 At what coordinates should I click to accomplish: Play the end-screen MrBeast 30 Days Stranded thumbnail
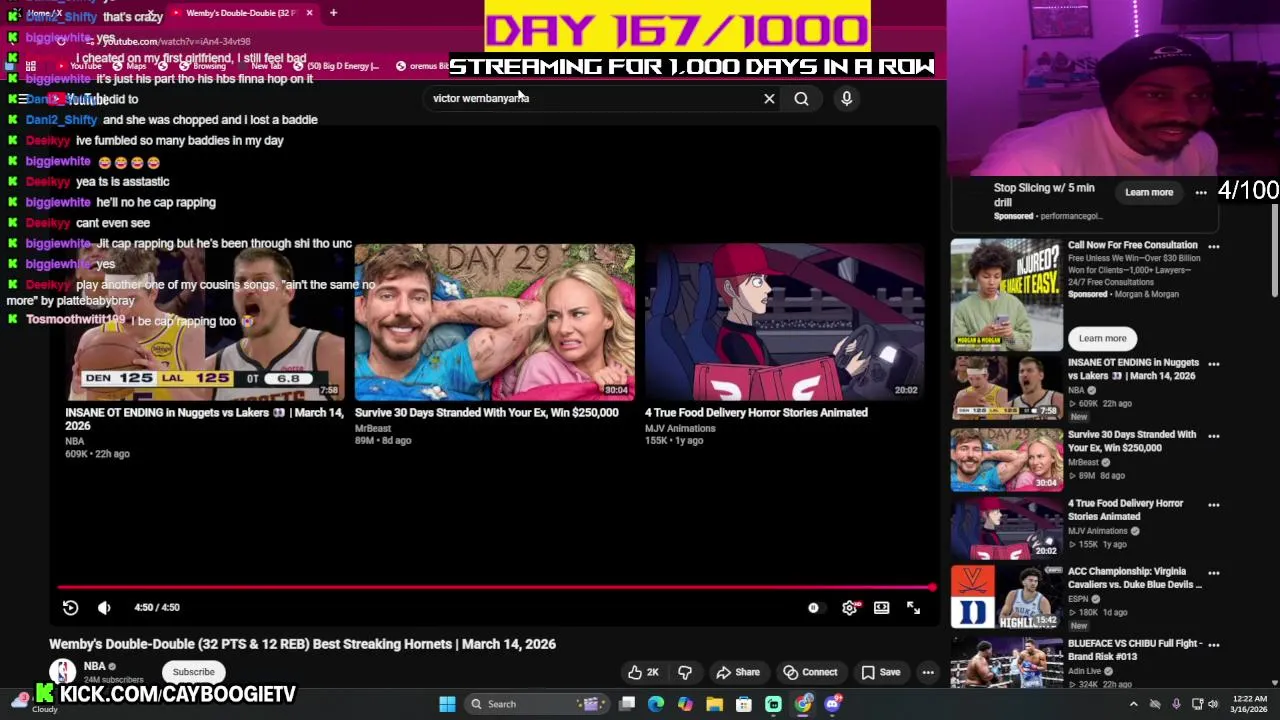pos(494,321)
